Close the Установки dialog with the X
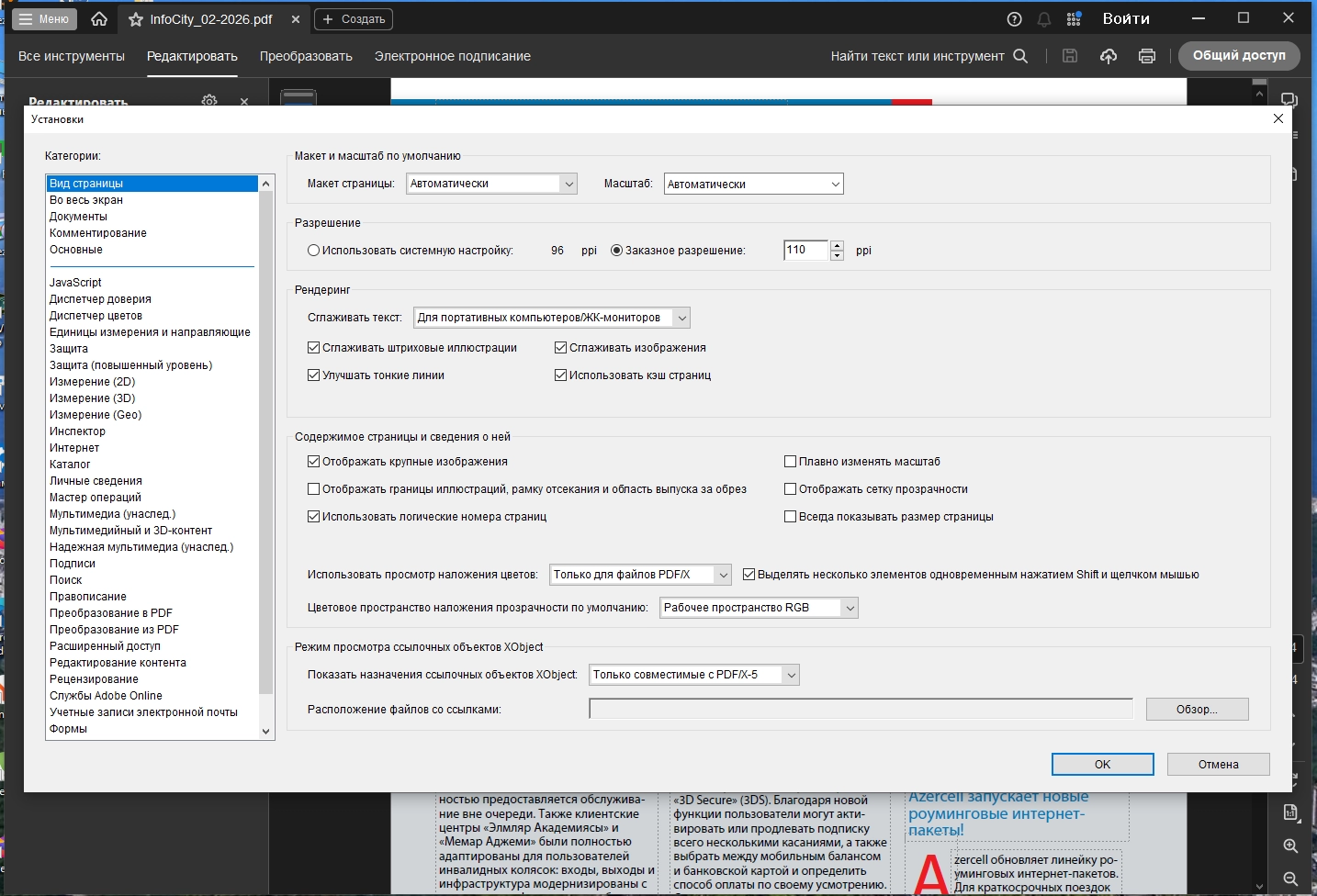Screen dimensions: 1317x896 pyautogui.click(x=1278, y=118)
